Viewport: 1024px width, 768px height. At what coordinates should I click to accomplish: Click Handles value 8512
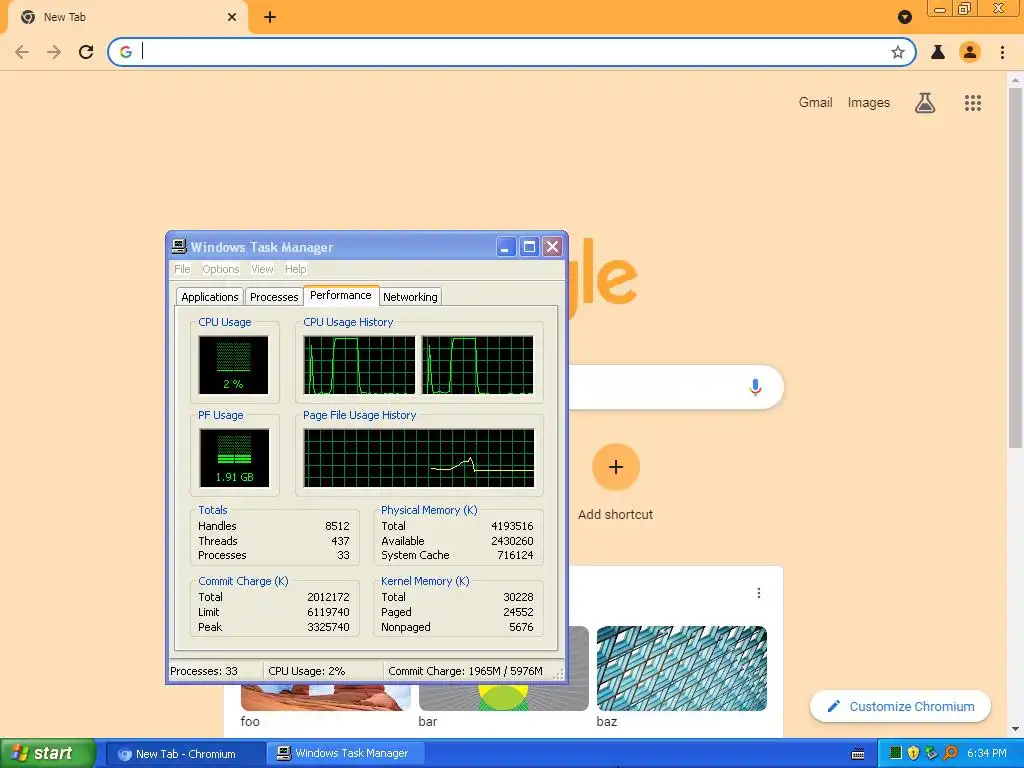(x=337, y=526)
